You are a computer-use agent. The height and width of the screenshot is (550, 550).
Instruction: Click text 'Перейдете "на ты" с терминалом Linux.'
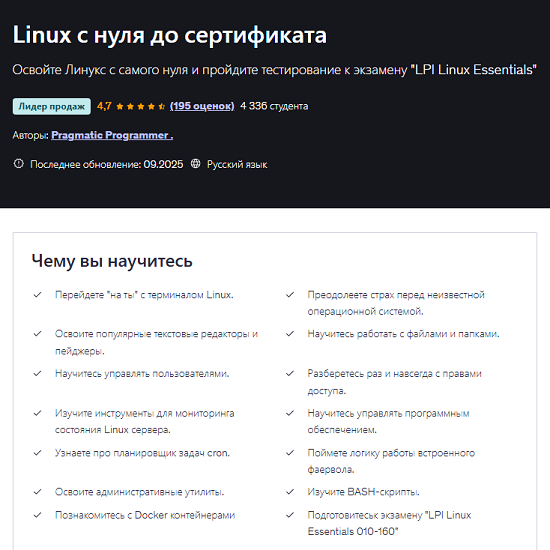(144, 295)
